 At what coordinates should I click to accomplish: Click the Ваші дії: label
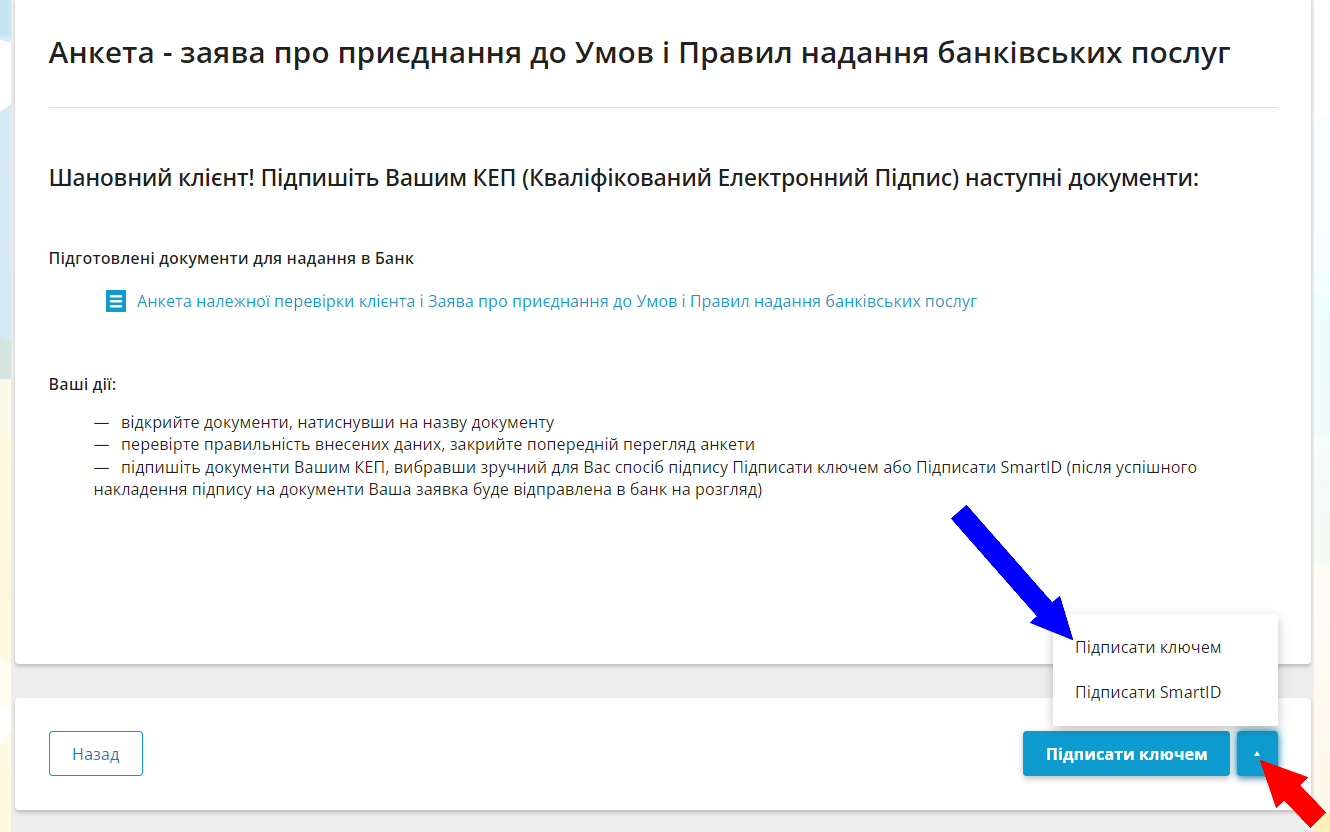tap(83, 384)
